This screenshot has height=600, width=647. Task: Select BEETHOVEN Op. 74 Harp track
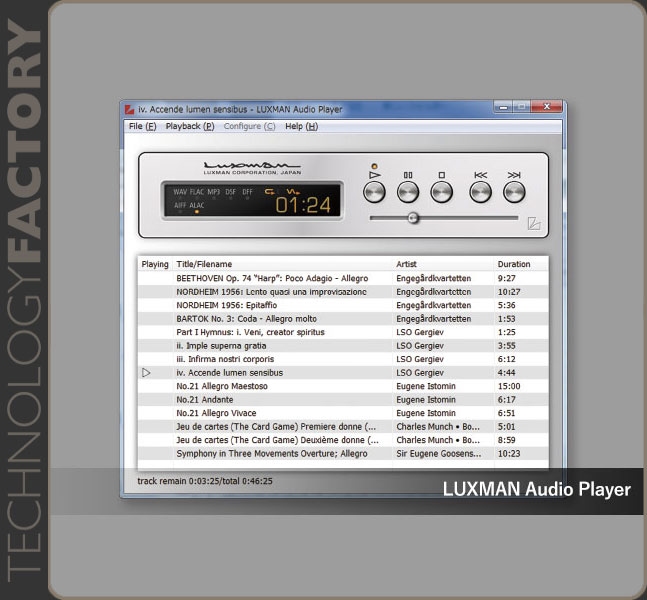coord(343,278)
